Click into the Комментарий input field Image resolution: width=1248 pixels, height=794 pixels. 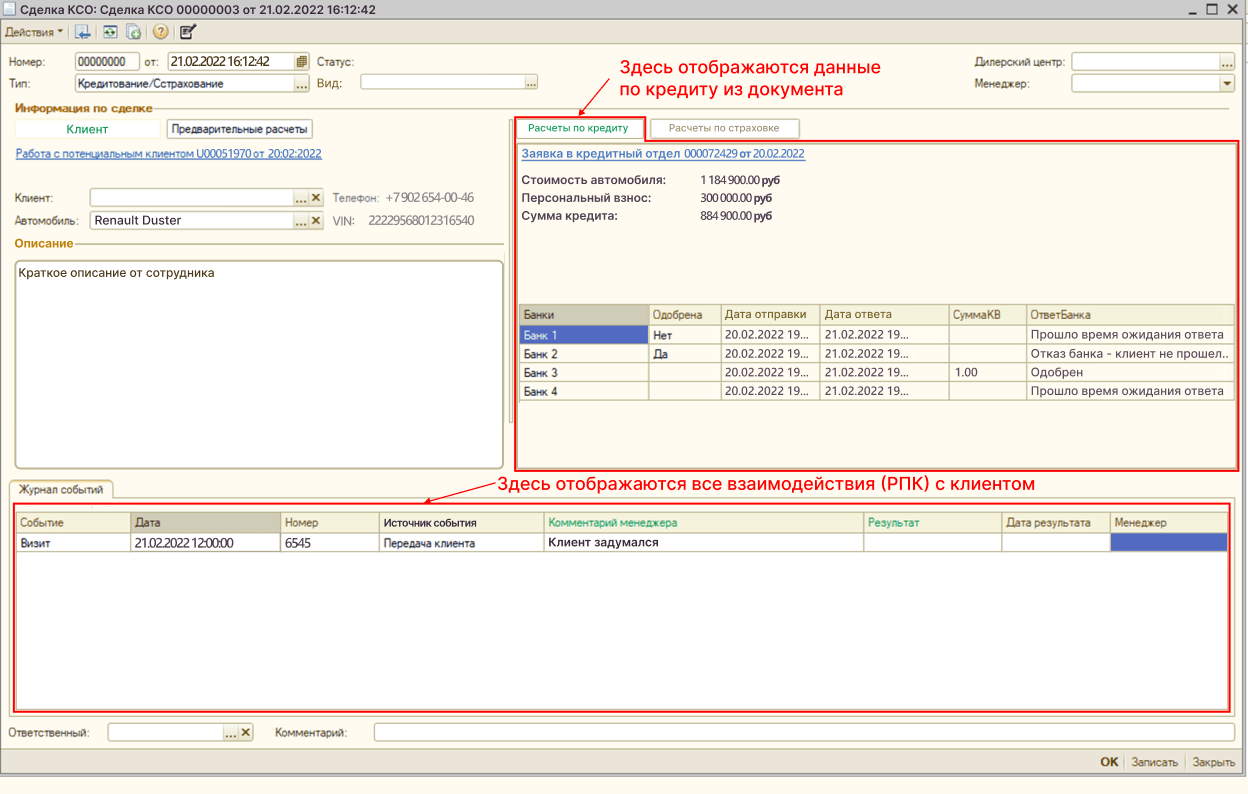pos(803,733)
